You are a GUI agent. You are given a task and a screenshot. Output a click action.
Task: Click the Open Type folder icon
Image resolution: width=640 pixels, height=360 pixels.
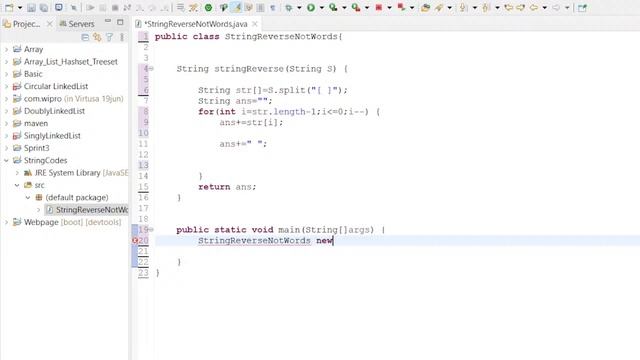[x=425, y=7]
